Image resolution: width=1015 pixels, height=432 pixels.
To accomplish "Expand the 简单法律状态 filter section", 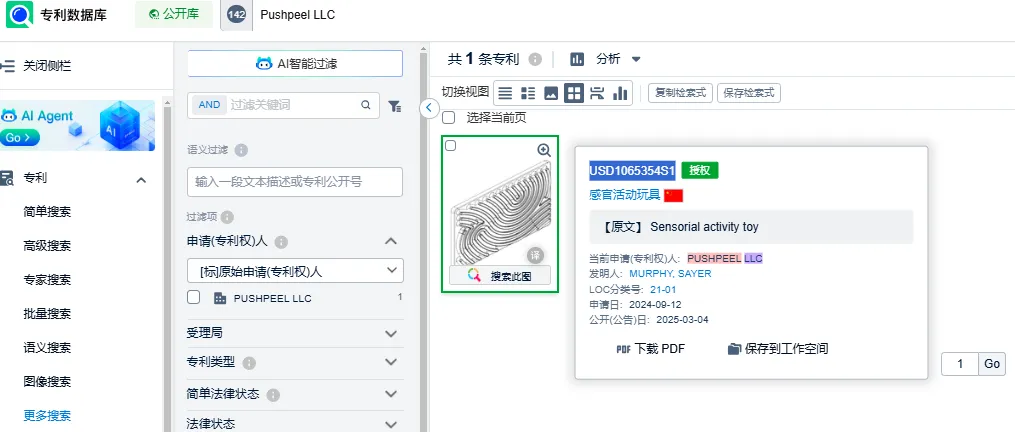I will pyautogui.click(x=390, y=394).
